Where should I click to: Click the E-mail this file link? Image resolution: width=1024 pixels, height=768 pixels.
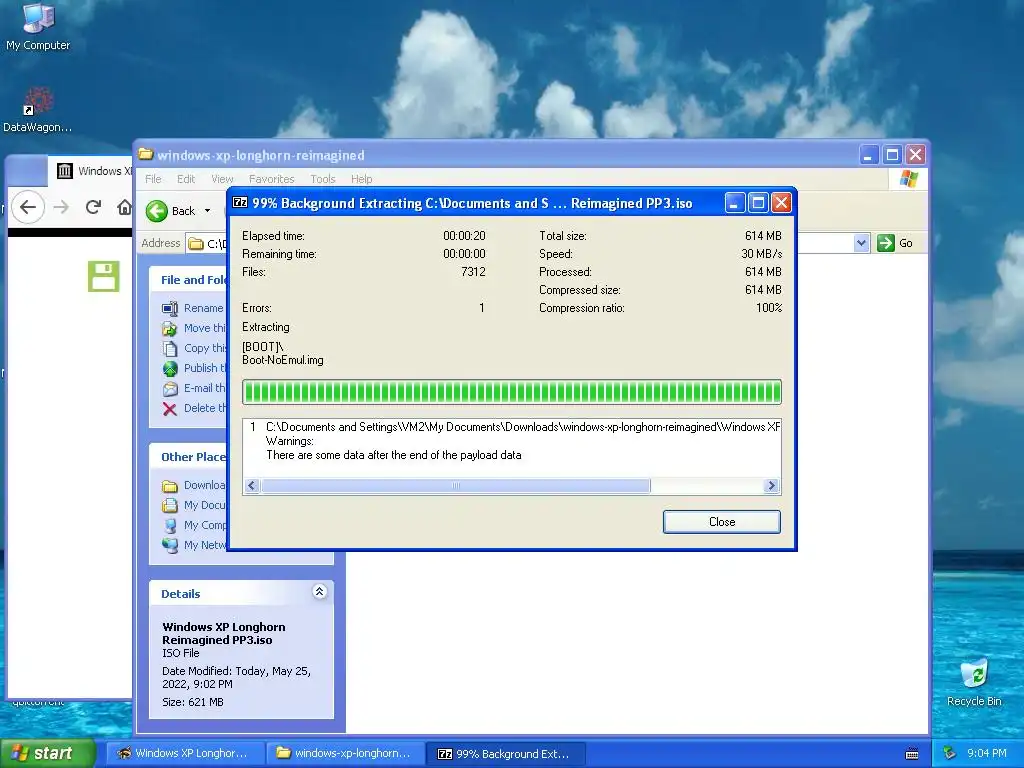click(x=204, y=388)
